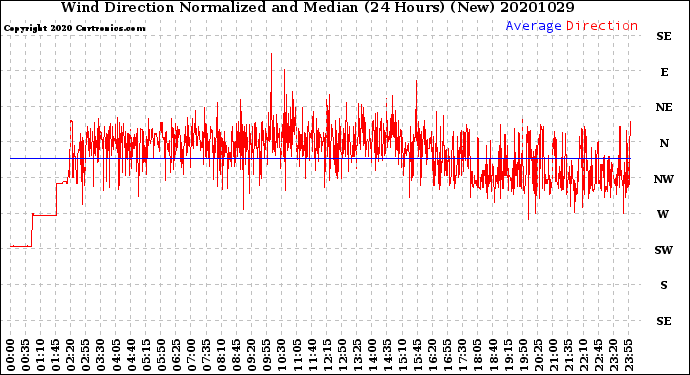Click the 19:50 time axis label
Screen dimensions: 690x375
coord(523,355)
